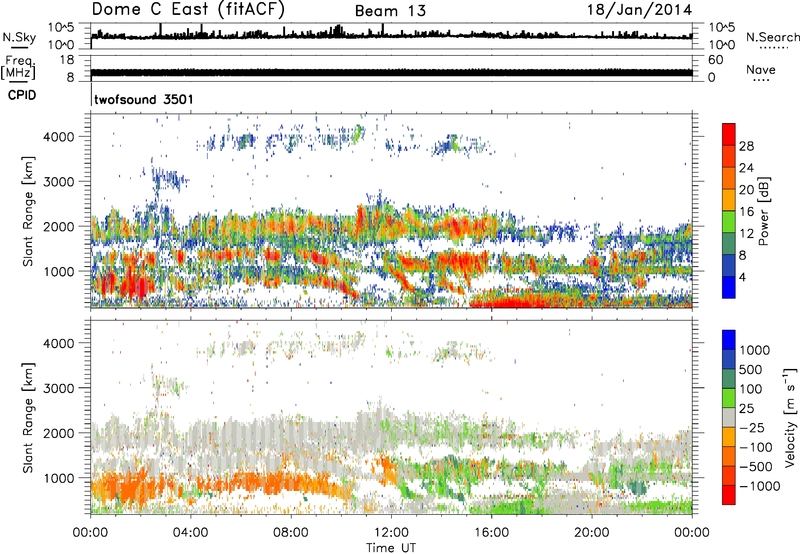The width and height of the screenshot is (800, 554).
Task: Click the '500' velocity colorbar tick
Action: point(751,369)
